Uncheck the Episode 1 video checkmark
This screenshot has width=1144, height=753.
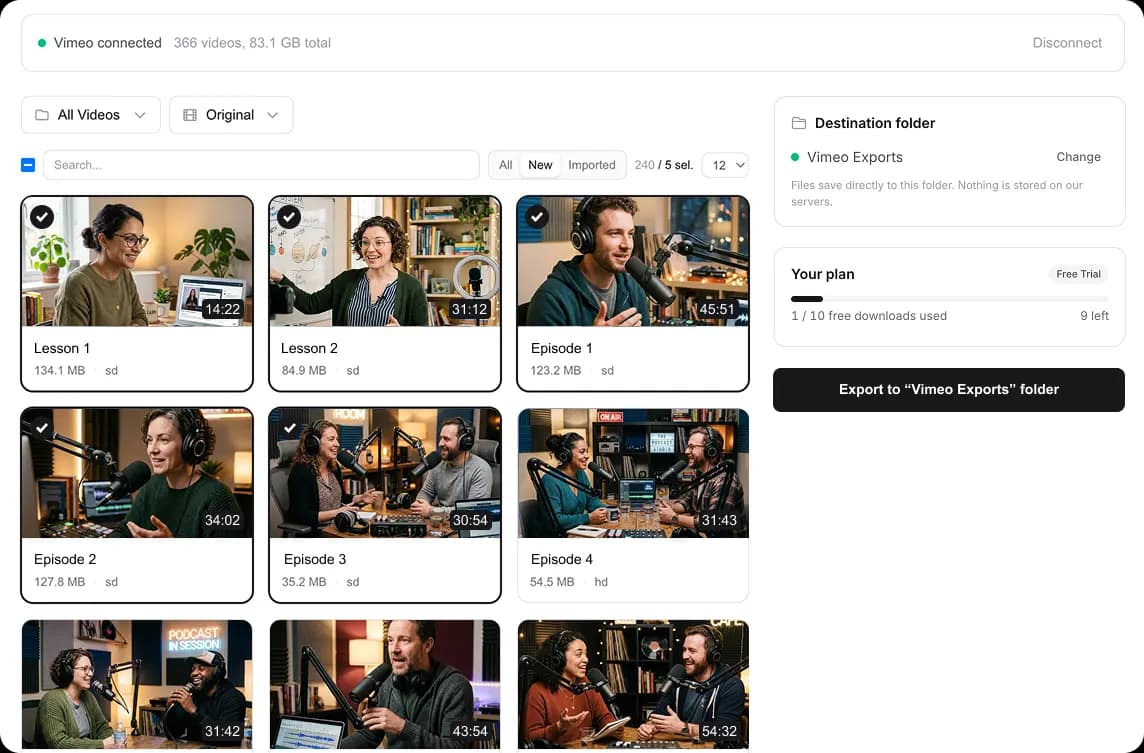click(537, 216)
